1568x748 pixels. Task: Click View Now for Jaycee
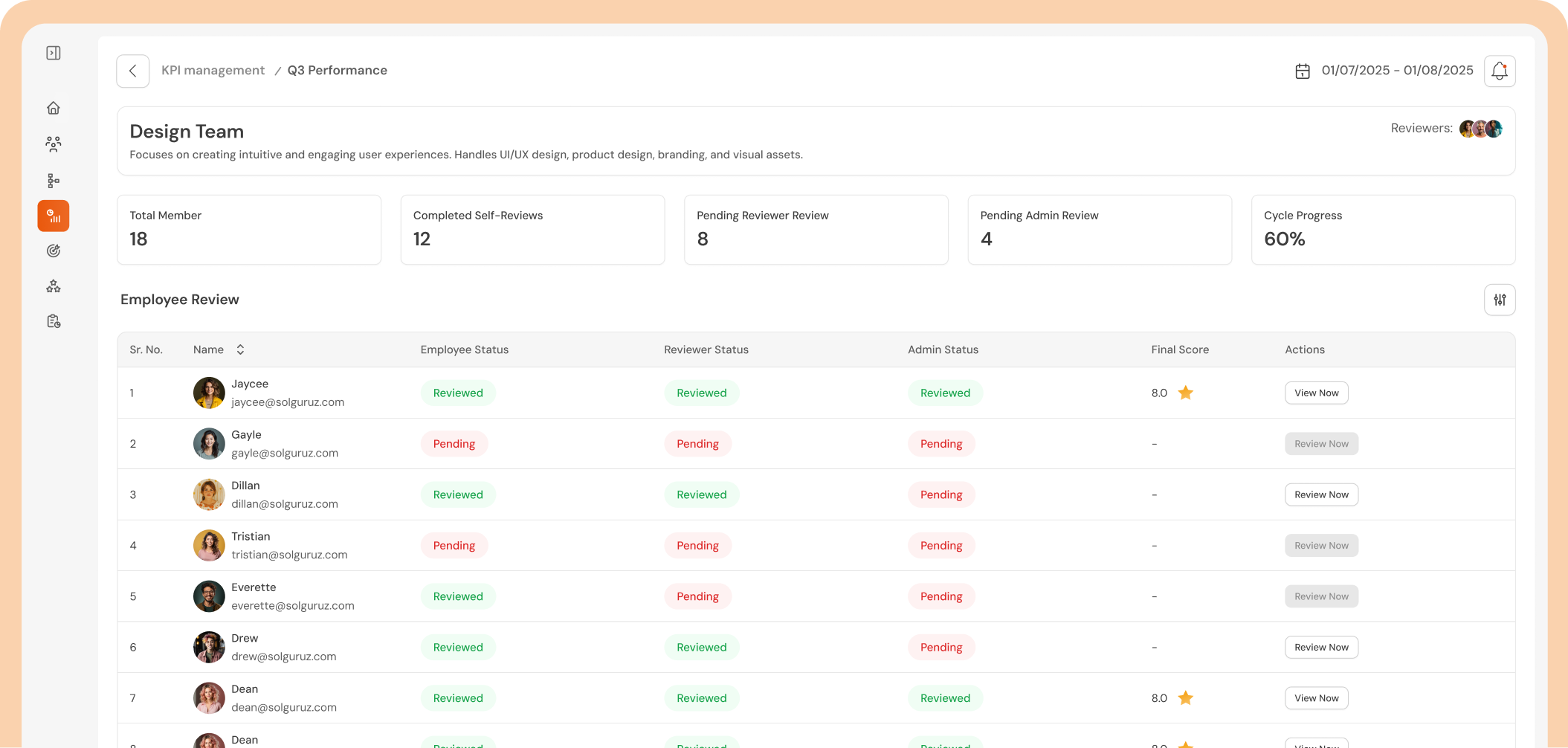point(1316,393)
